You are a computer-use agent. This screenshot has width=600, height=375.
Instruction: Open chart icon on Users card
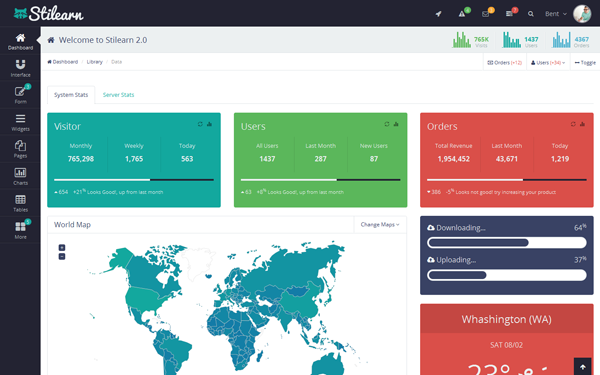[396, 124]
